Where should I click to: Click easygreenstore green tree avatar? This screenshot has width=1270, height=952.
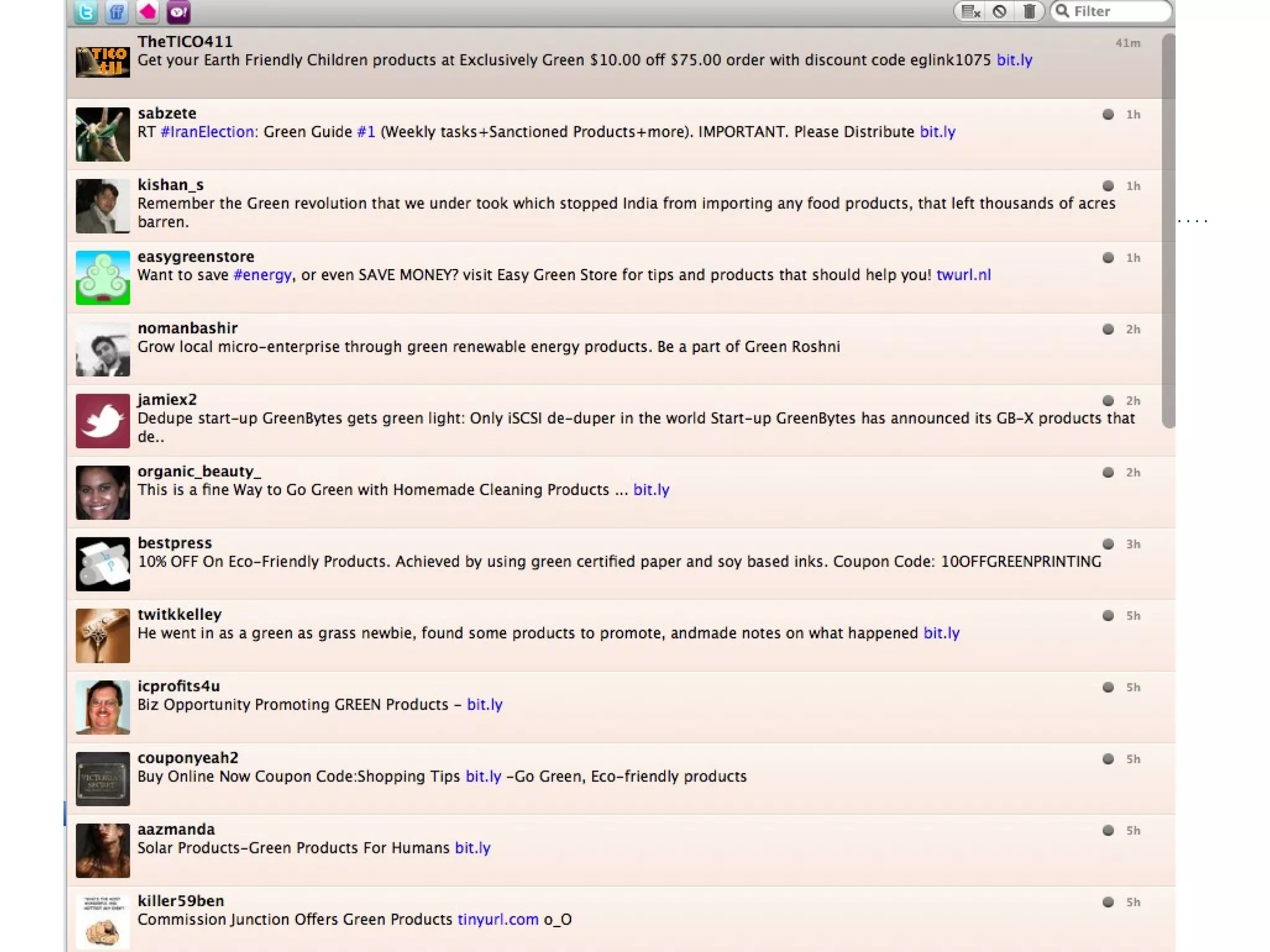pyautogui.click(x=103, y=278)
